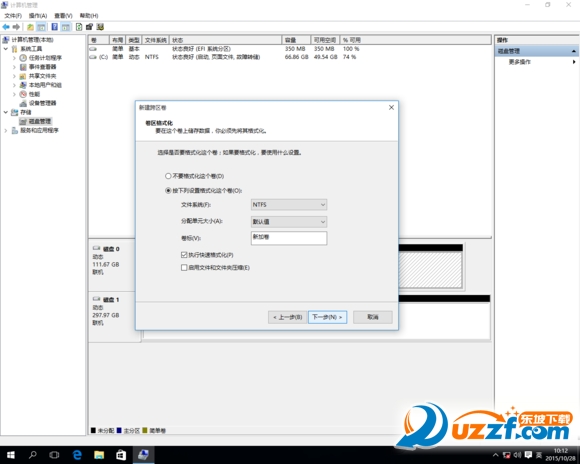Image resolution: width=580 pixels, height=464 pixels.
Task: Select 按下列设置格式化这个卷 radio option
Action: click(168, 191)
